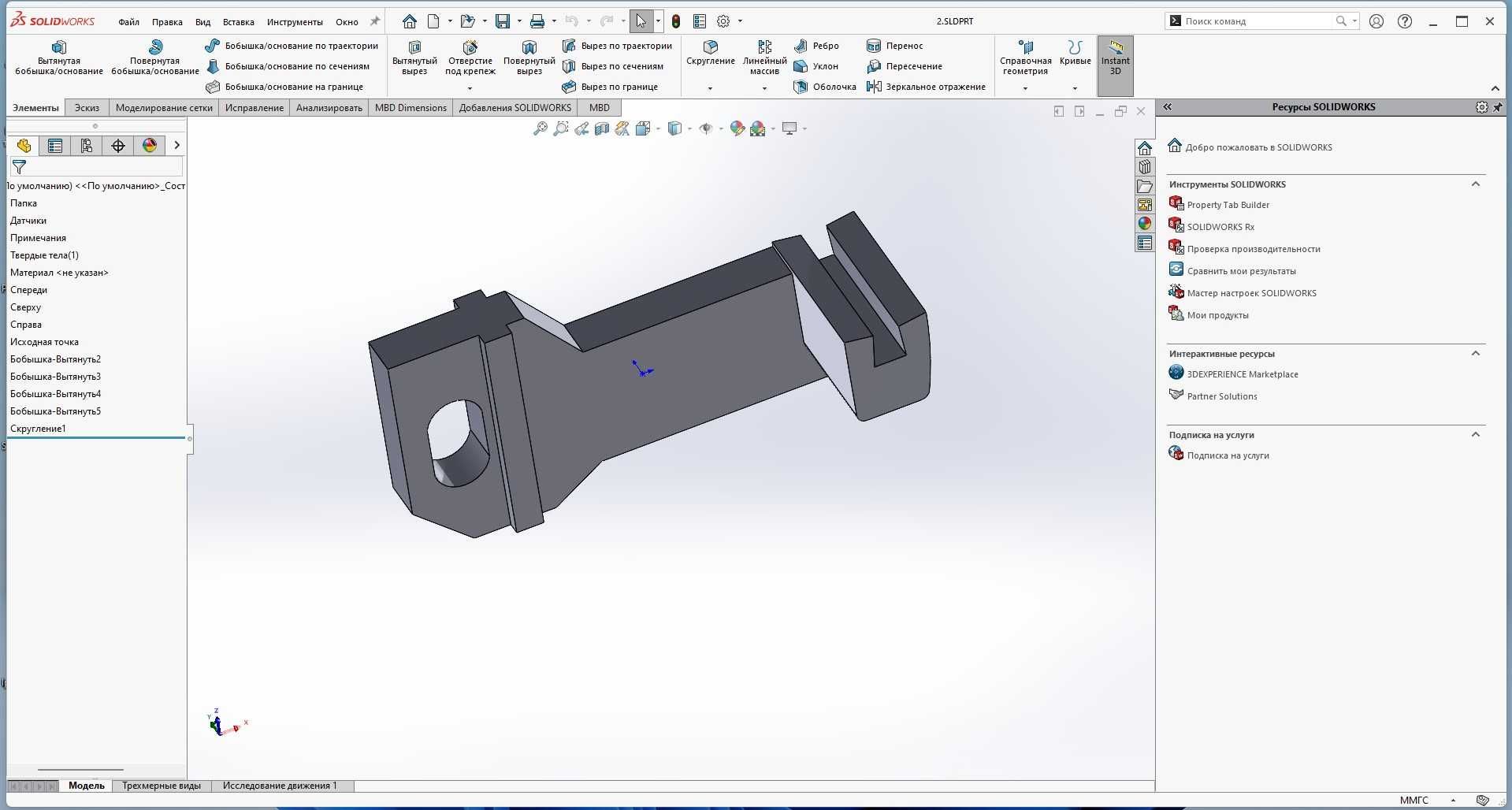Open the Appearances color ball pane tab
The height and width of the screenshot is (810, 1512).
[1145, 224]
